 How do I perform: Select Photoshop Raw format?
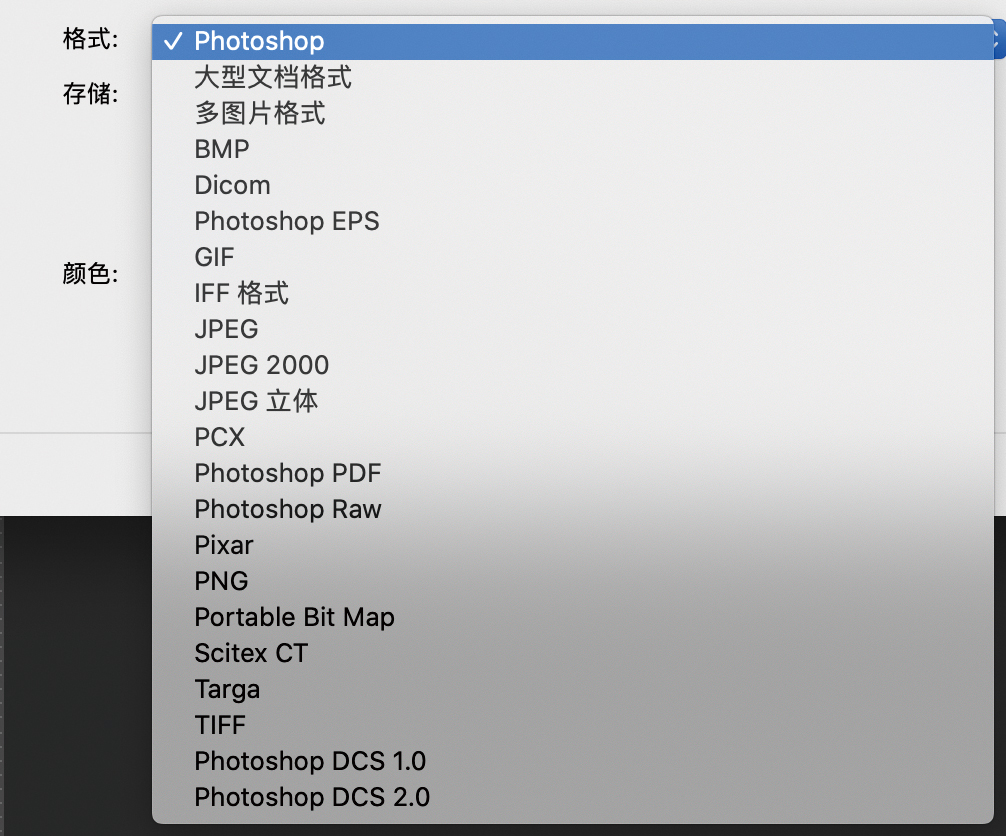pos(572,509)
